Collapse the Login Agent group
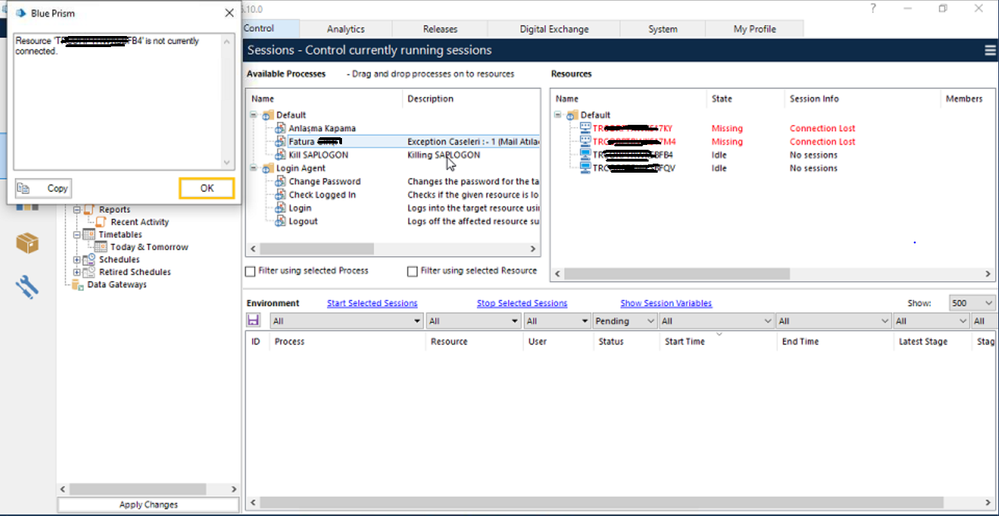 click(254, 168)
